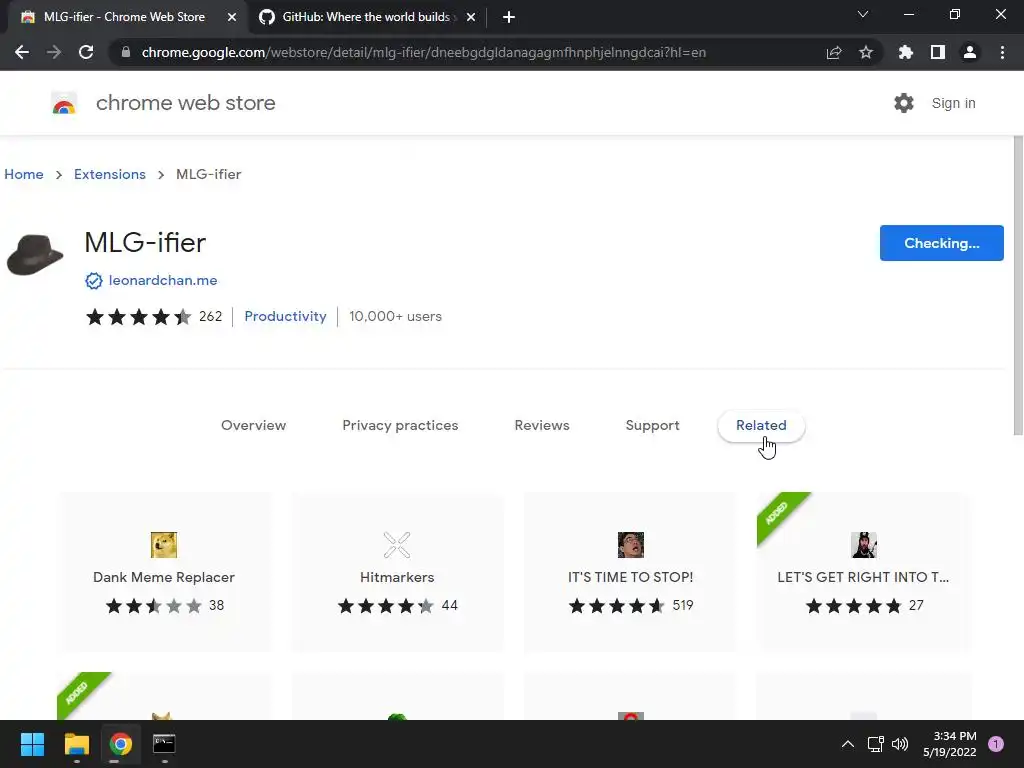Click the padlock site info icon
Screen dimensions: 1024x768
pyautogui.click(x=126, y=52)
